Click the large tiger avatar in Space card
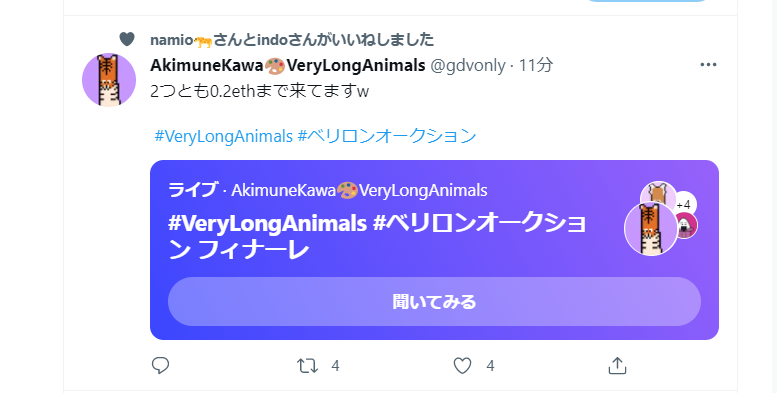 651,228
